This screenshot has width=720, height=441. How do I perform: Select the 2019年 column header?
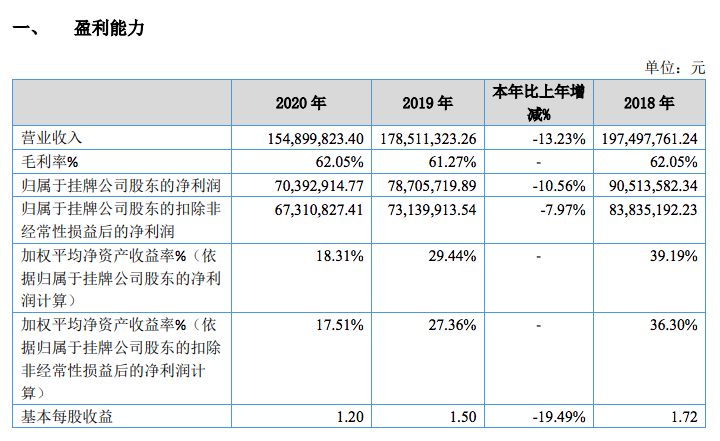[427, 103]
